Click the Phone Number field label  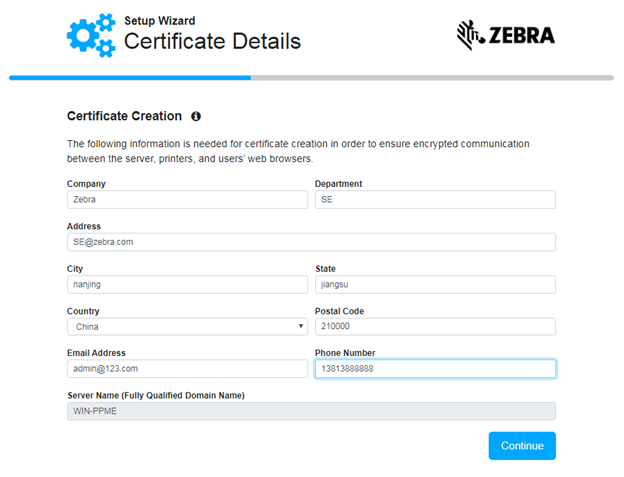tap(345, 353)
